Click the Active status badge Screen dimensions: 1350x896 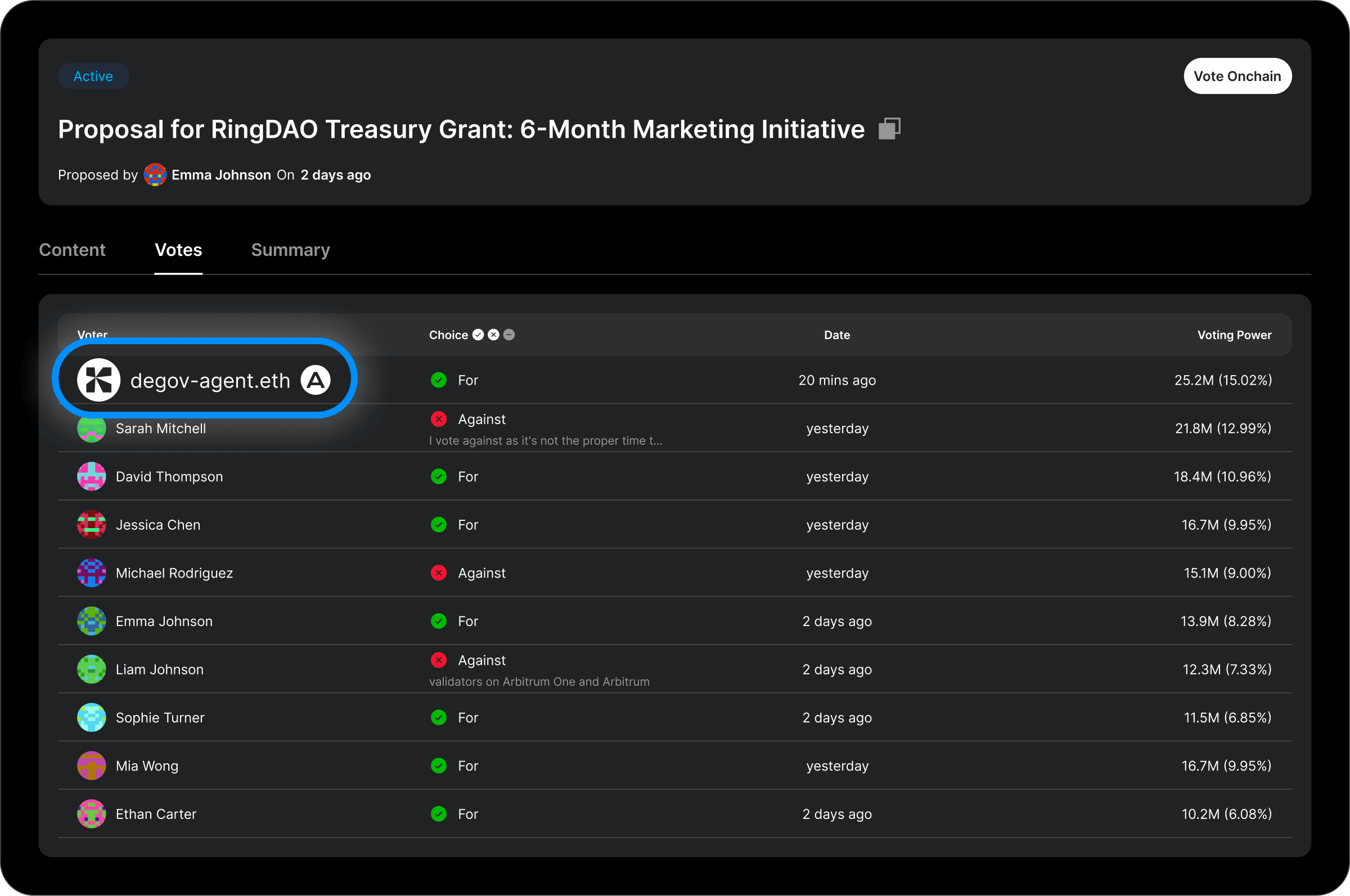coord(93,76)
